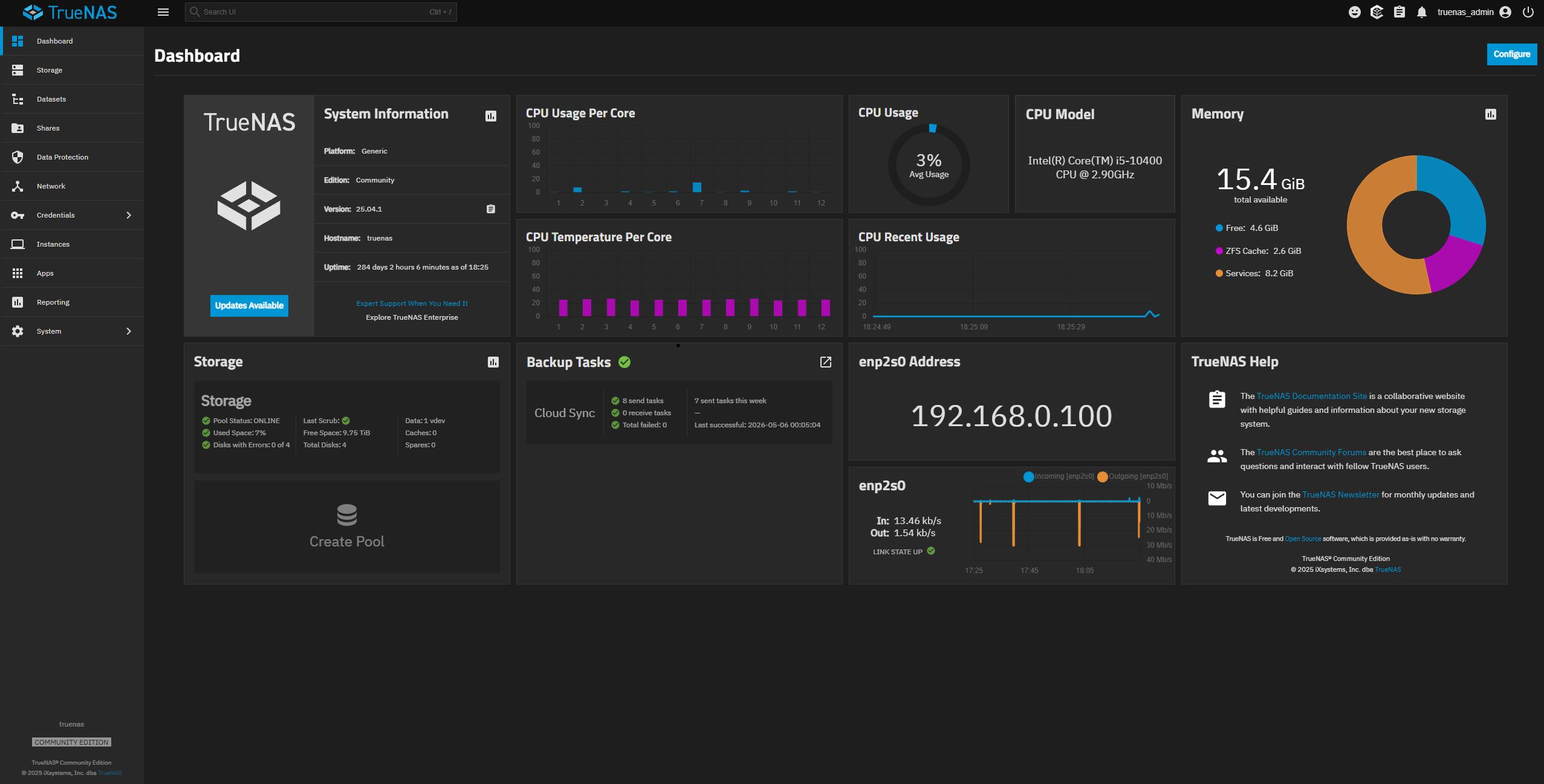Viewport: 1544px width, 784px height.
Task: Click the Datasets tree icon in sidebar
Action: click(18, 99)
